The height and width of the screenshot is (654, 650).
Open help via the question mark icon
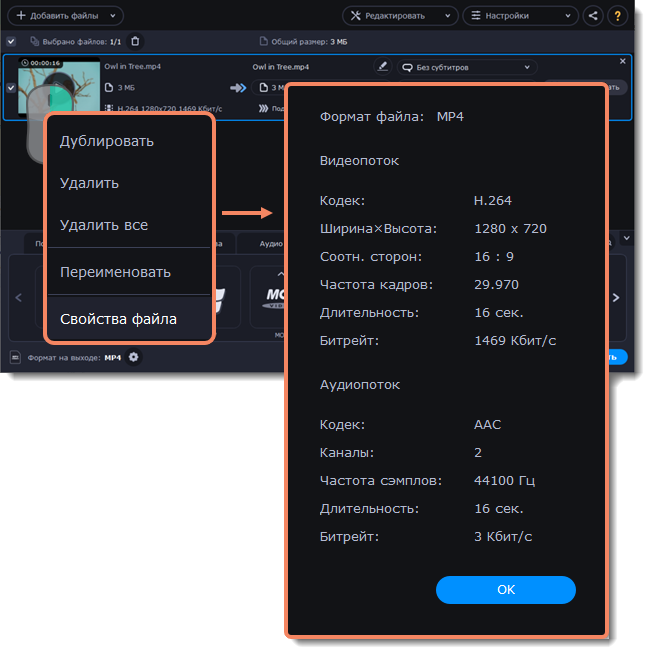[x=617, y=16]
